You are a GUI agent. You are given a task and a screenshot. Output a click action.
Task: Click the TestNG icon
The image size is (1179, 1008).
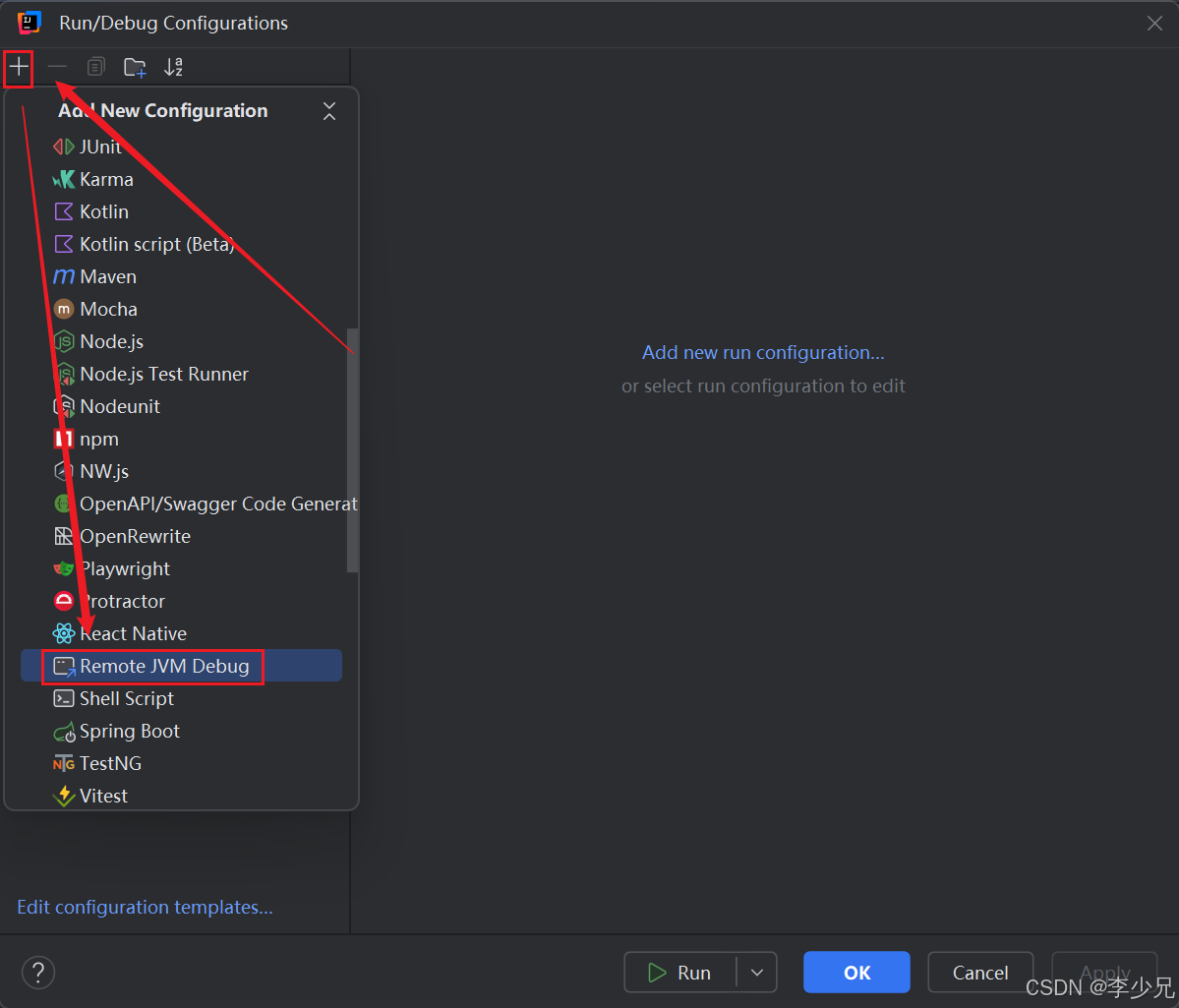point(64,763)
